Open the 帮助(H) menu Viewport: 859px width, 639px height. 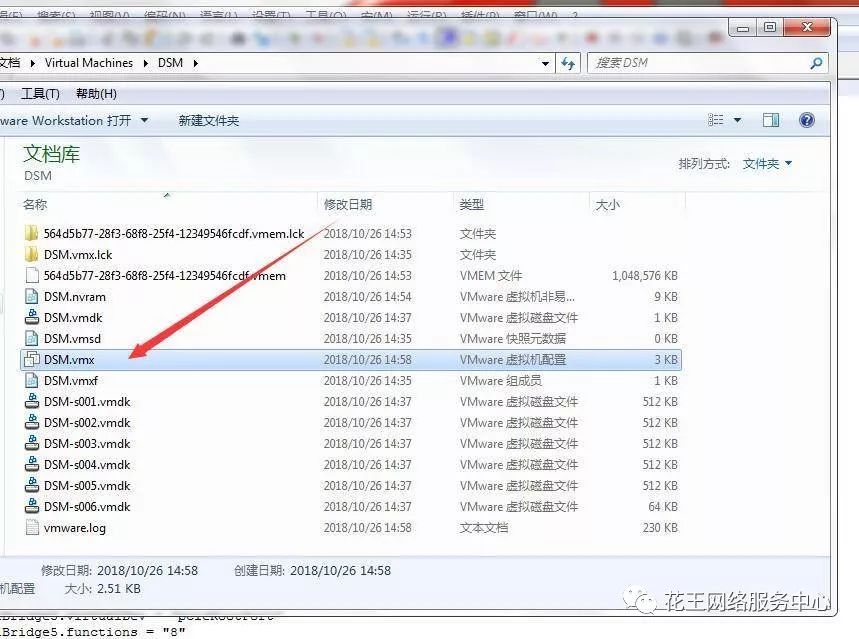(95, 93)
